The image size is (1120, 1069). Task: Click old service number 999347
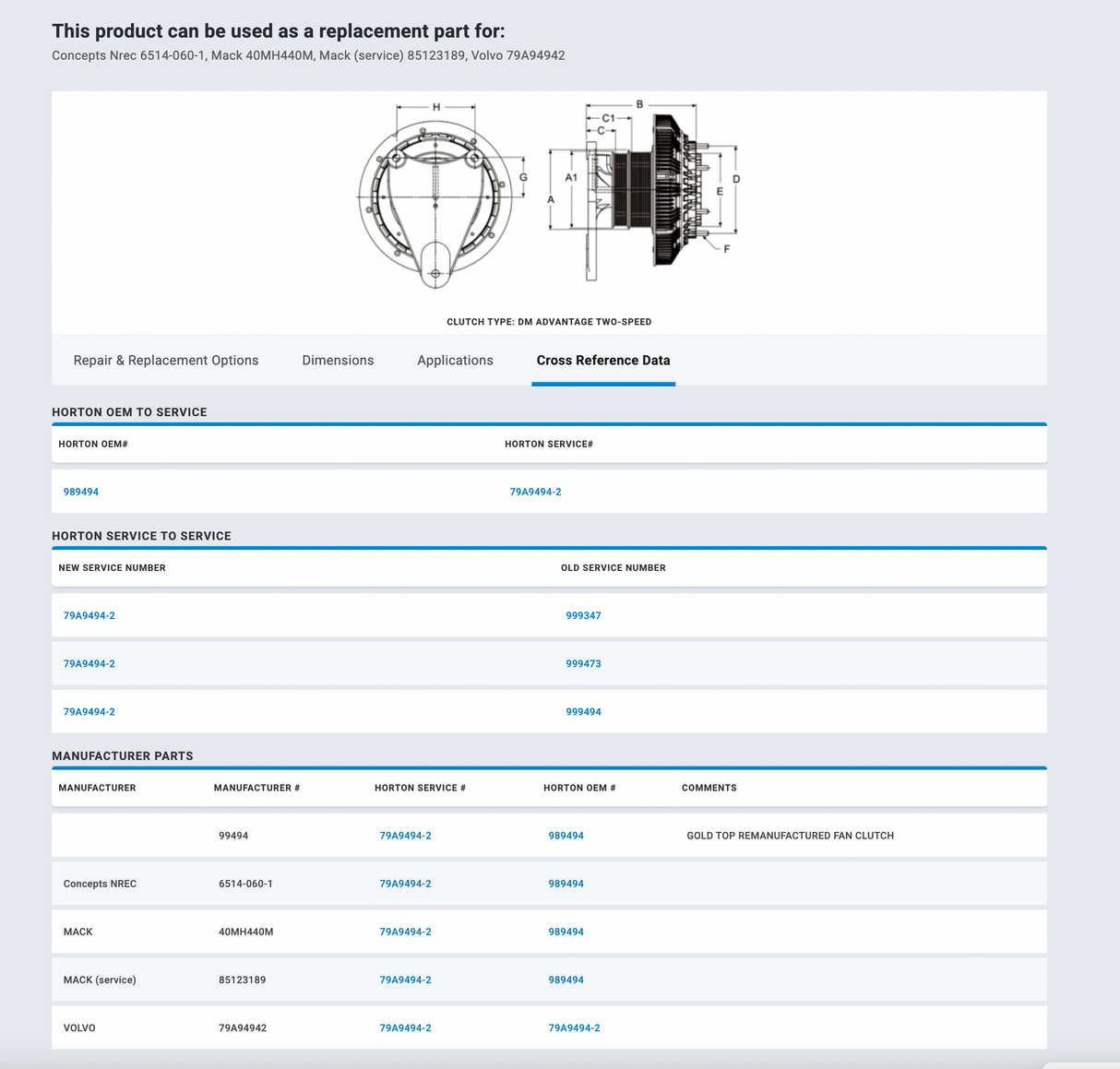(x=583, y=615)
